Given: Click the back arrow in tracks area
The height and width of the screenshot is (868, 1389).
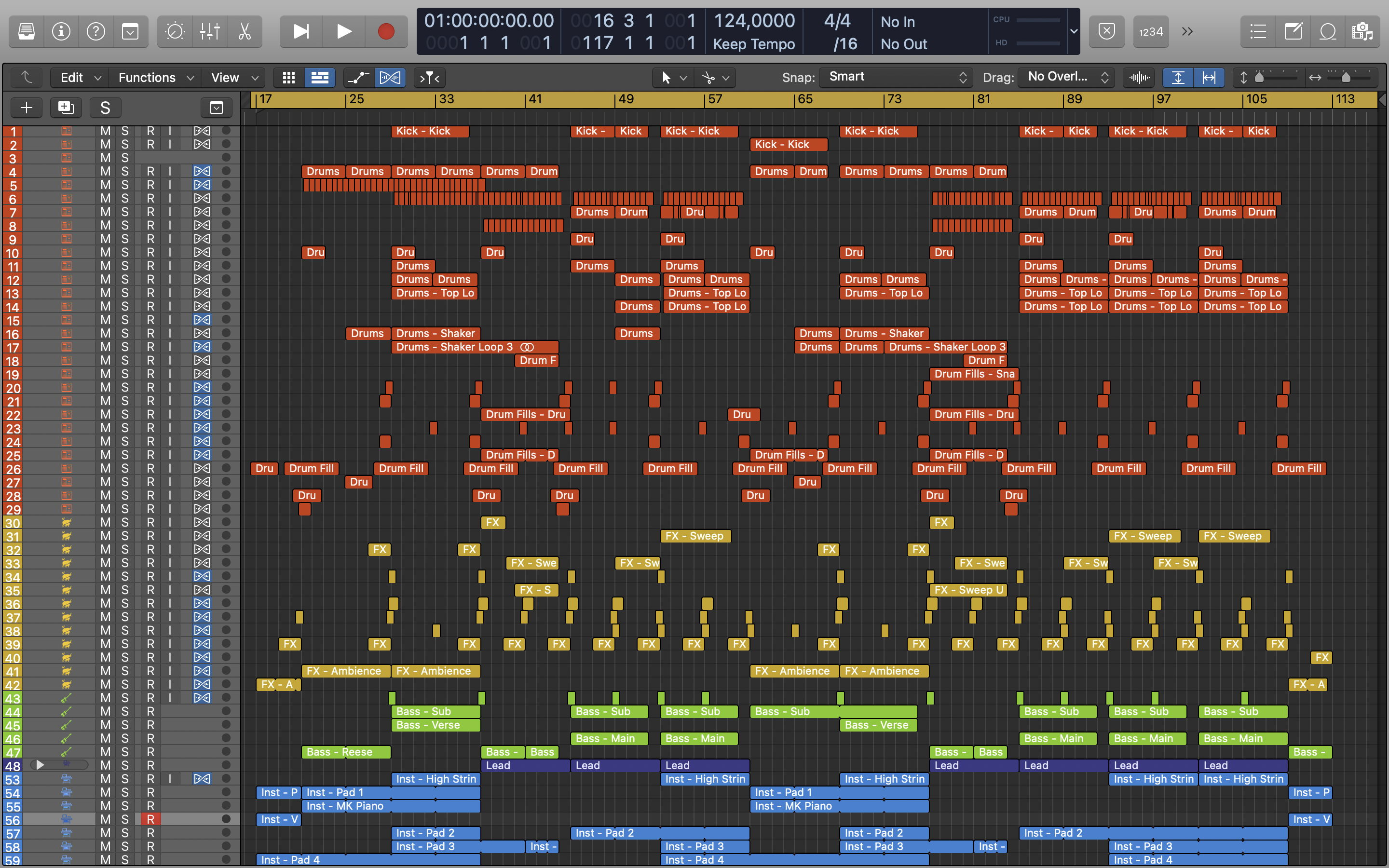Looking at the screenshot, I should tap(27, 78).
